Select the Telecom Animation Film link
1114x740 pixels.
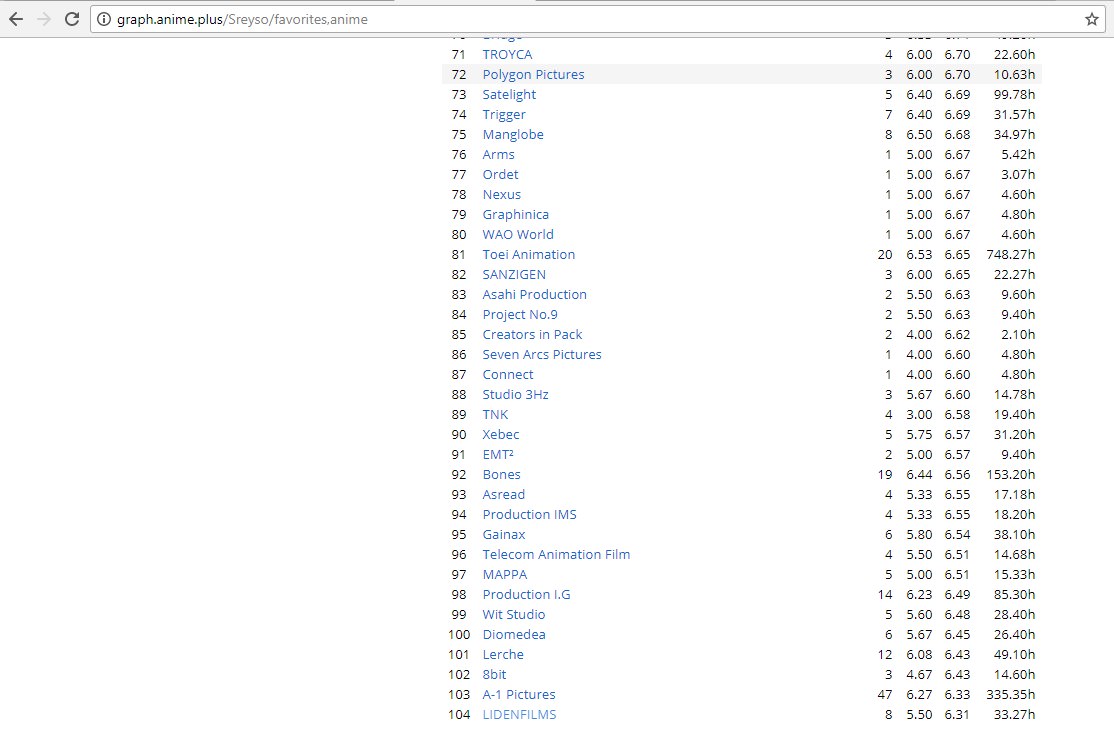tap(556, 554)
